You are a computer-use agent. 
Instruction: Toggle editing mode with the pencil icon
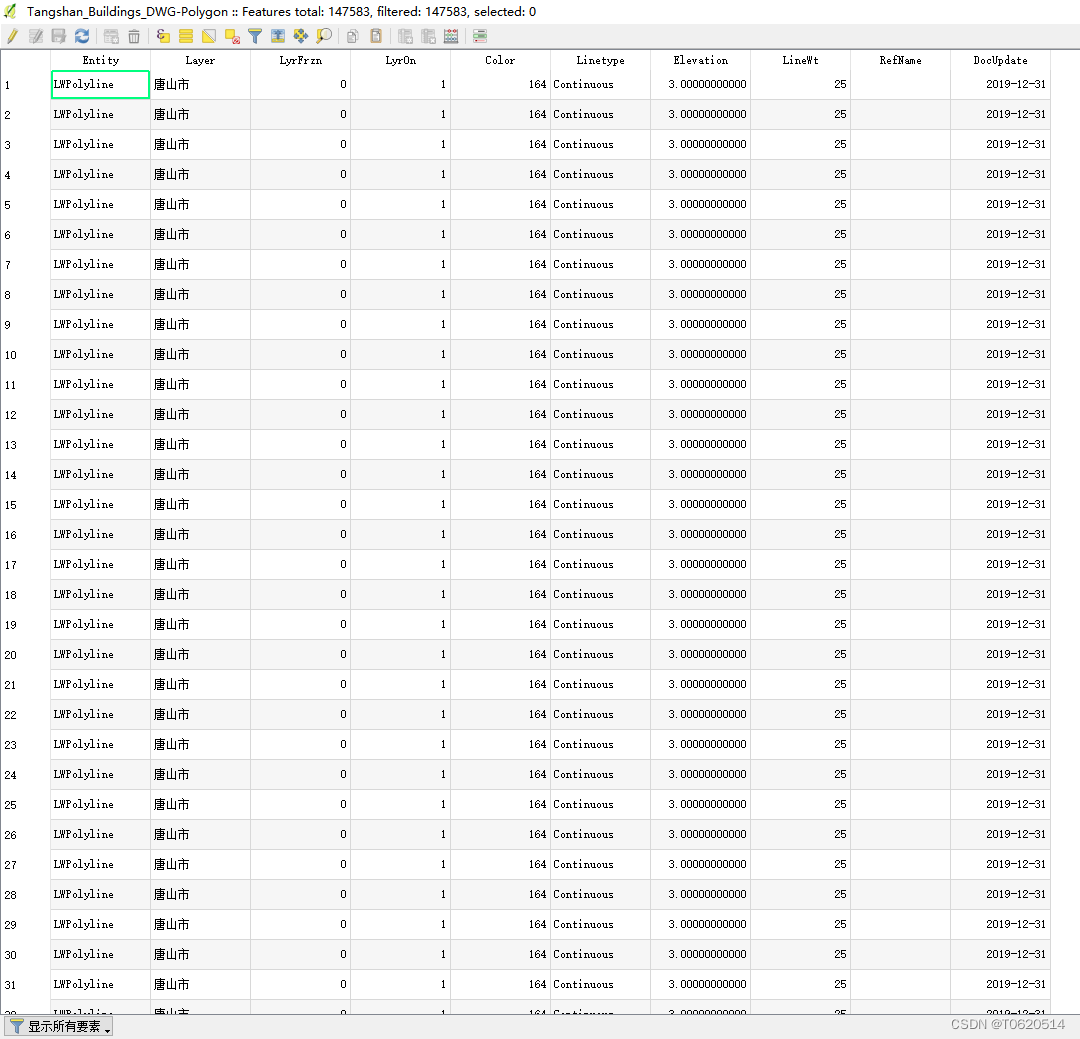pyautogui.click(x=12, y=36)
